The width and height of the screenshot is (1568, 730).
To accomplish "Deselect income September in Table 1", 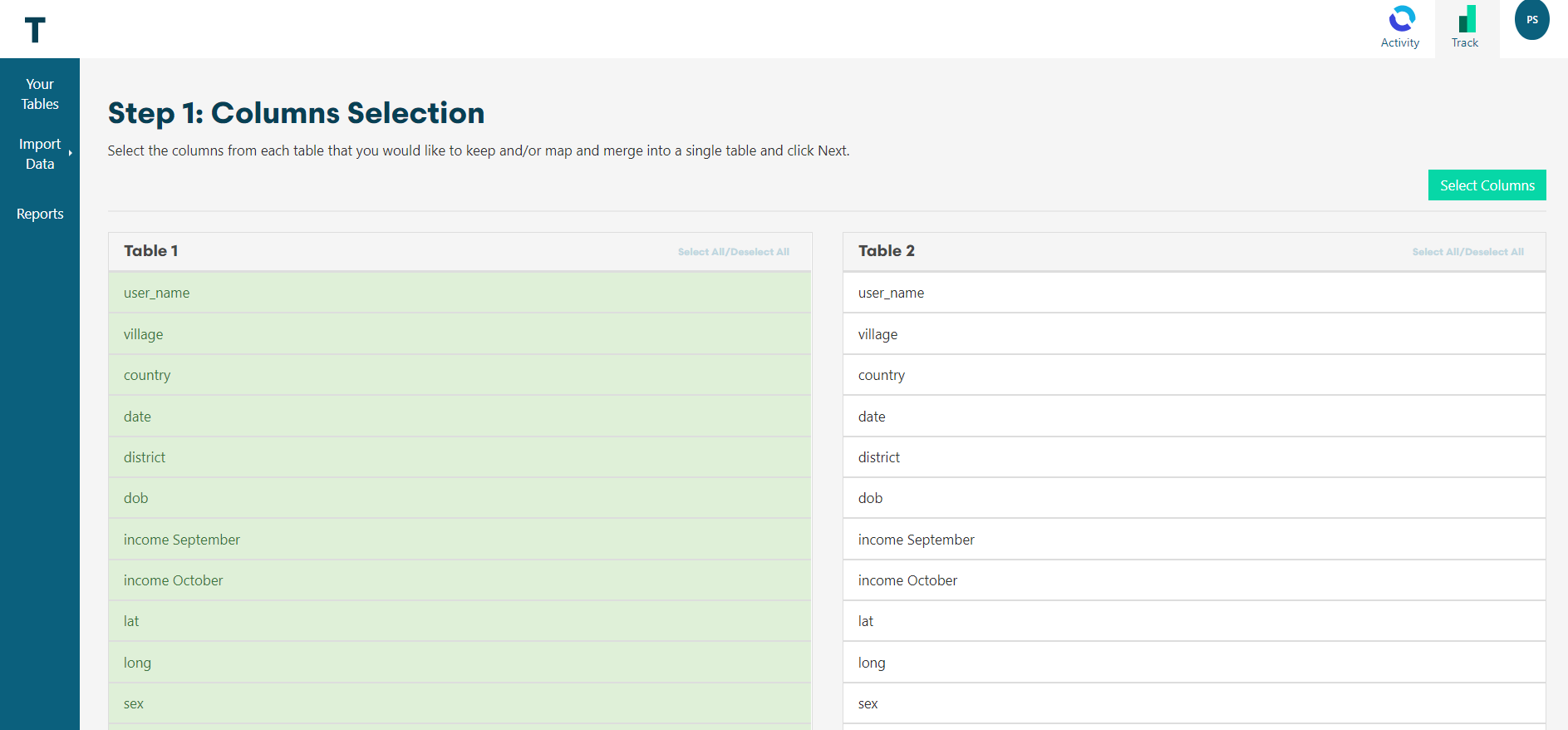I will point(460,540).
